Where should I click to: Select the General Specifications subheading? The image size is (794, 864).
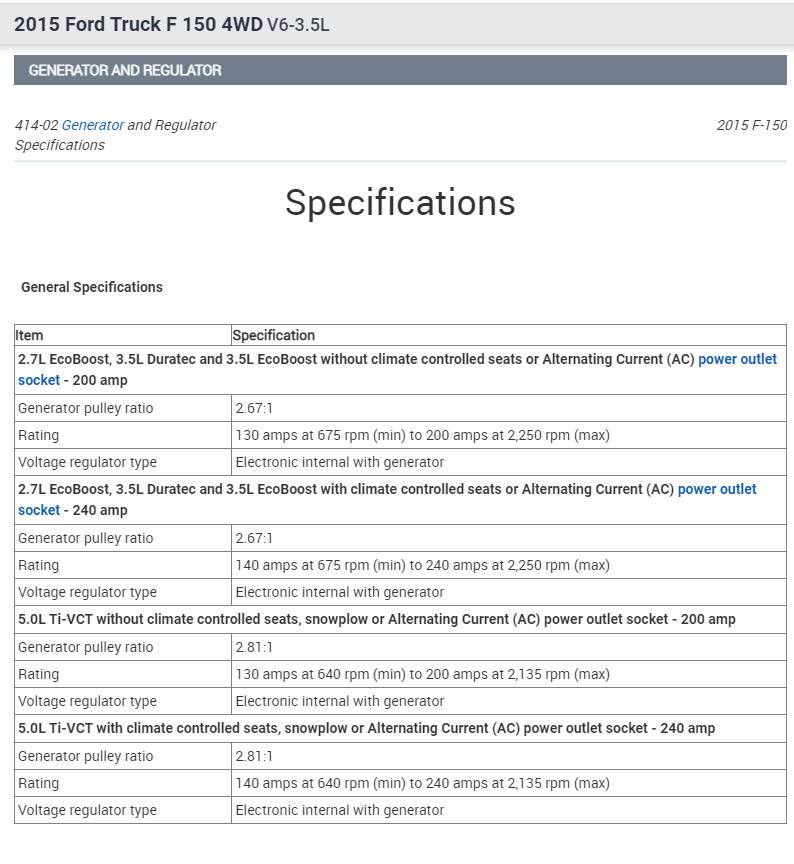[x=92, y=287]
